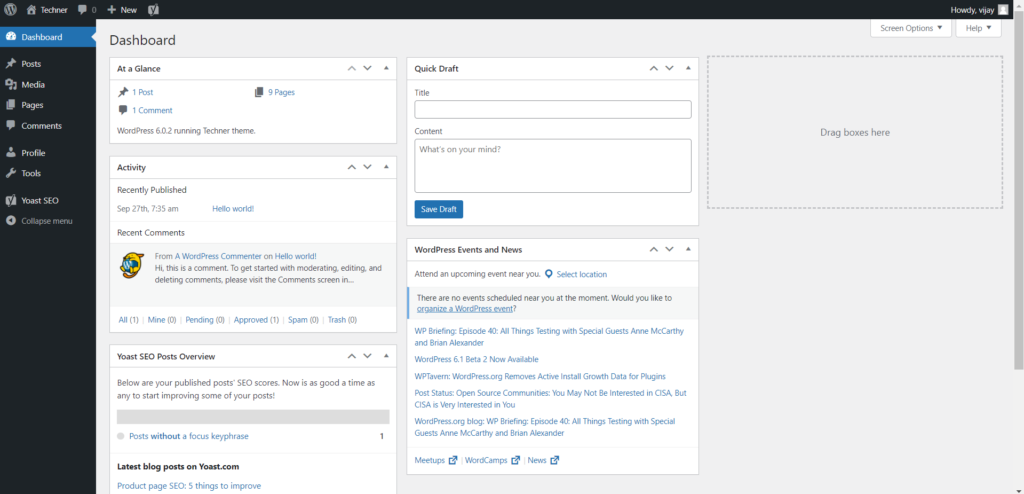This screenshot has height=494, width=1024.
Task: Move Activity box up
Action: (x=351, y=167)
